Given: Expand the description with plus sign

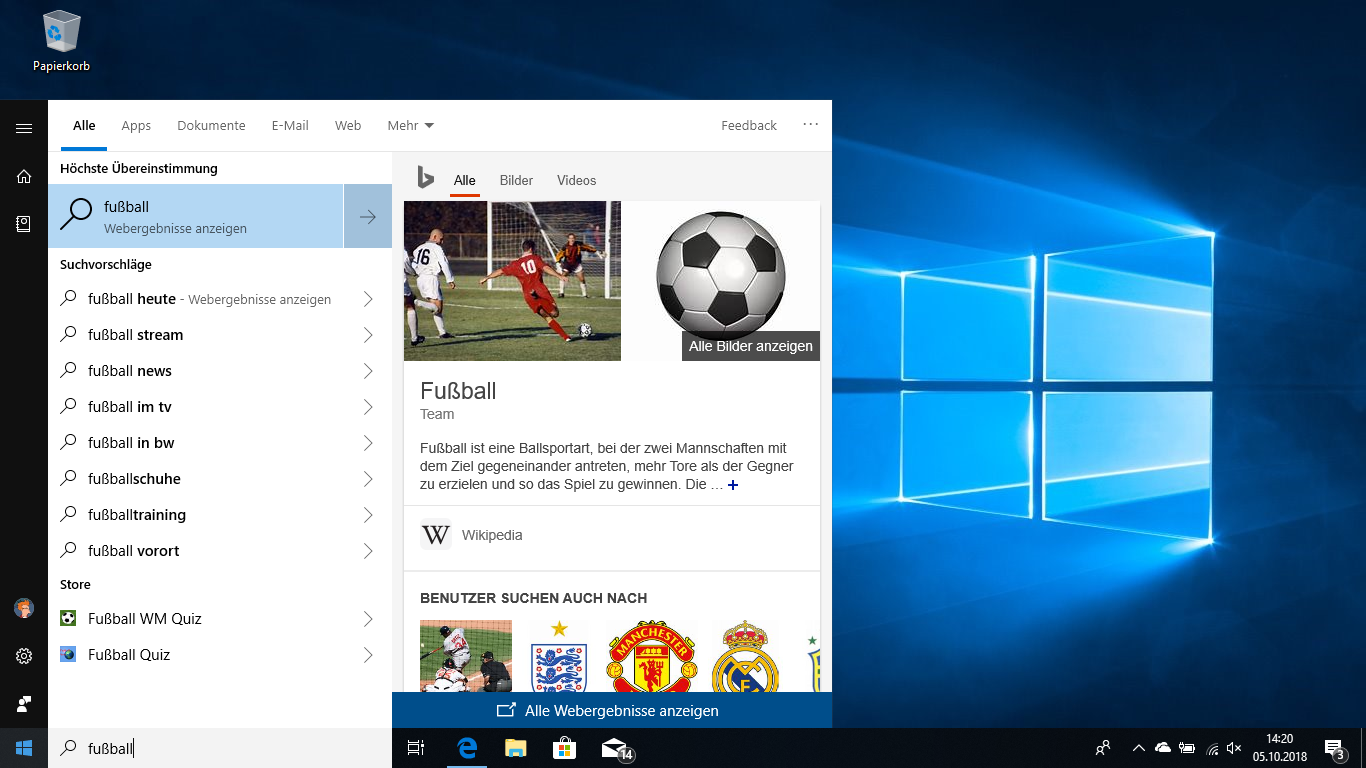Looking at the screenshot, I should (733, 485).
